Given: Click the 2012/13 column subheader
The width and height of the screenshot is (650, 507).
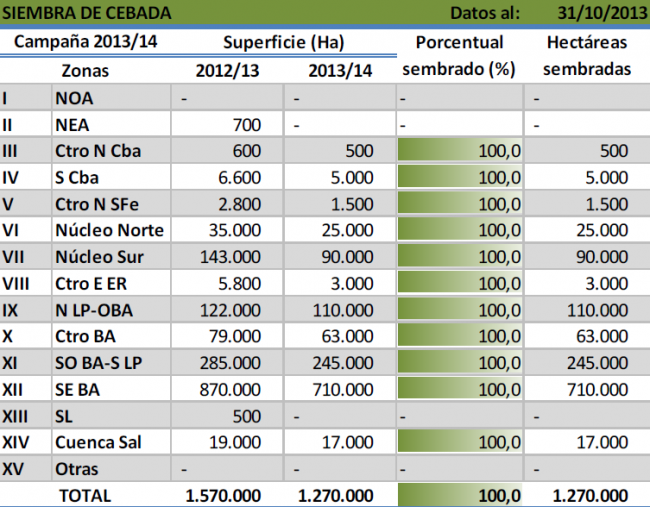Looking at the screenshot, I should [226, 71].
